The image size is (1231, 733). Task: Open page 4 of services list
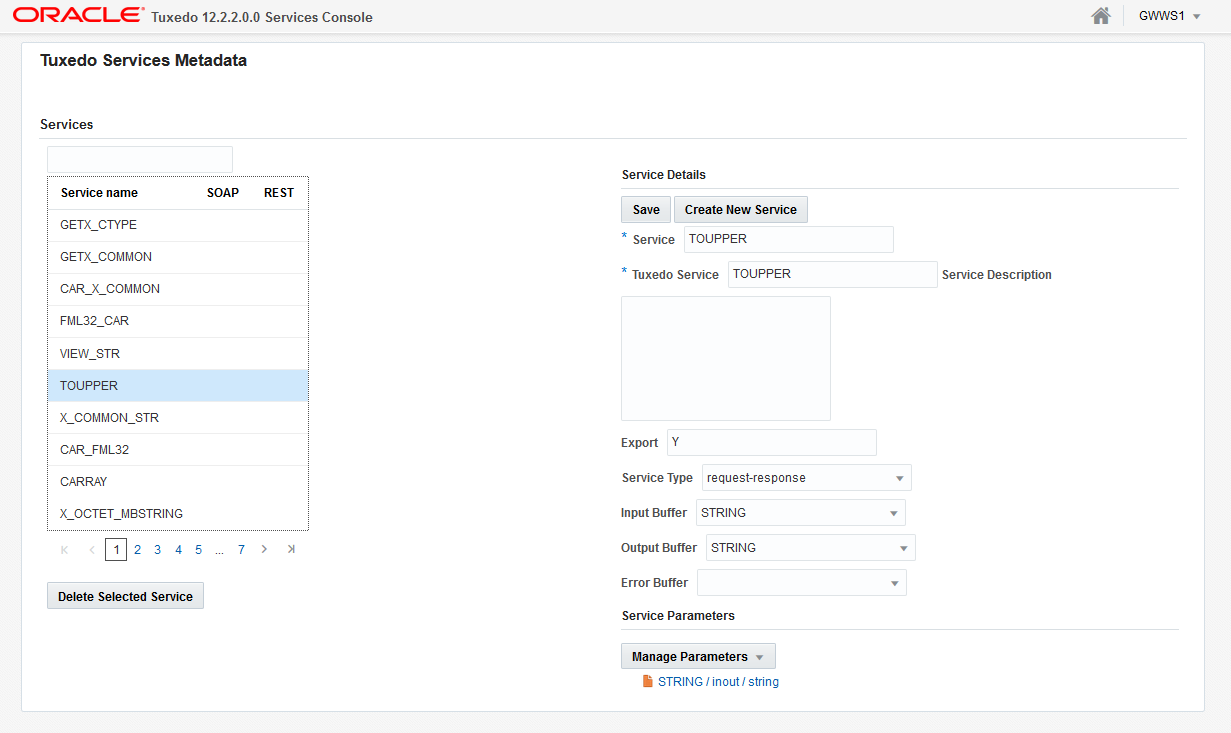(x=178, y=550)
